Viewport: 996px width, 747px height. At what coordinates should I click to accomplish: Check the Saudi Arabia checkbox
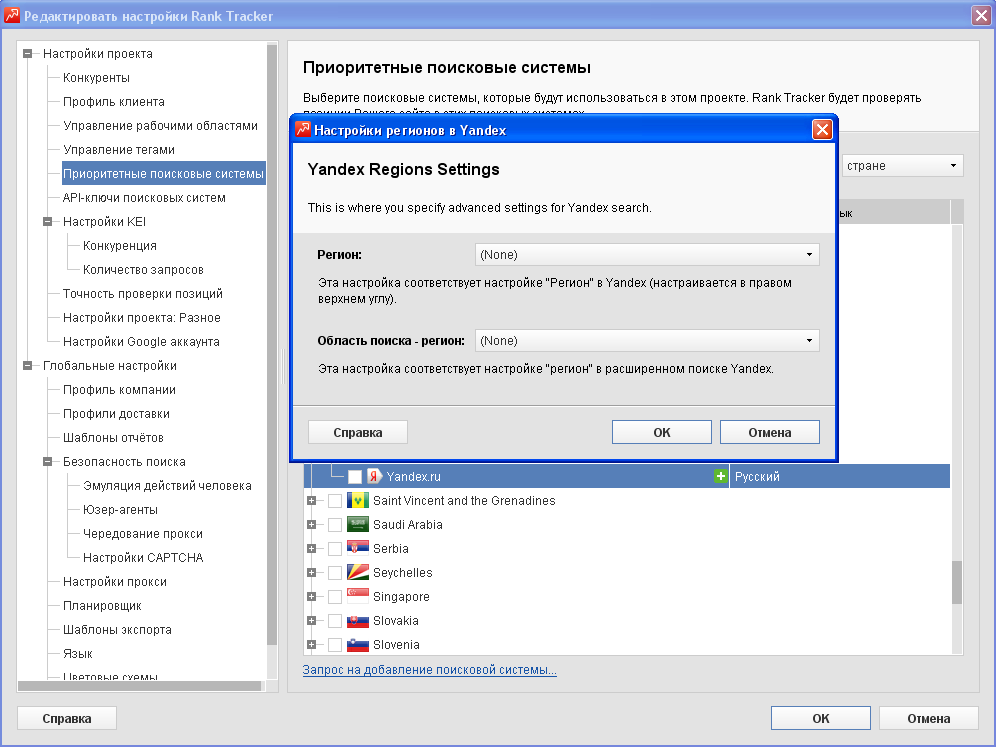(334, 525)
